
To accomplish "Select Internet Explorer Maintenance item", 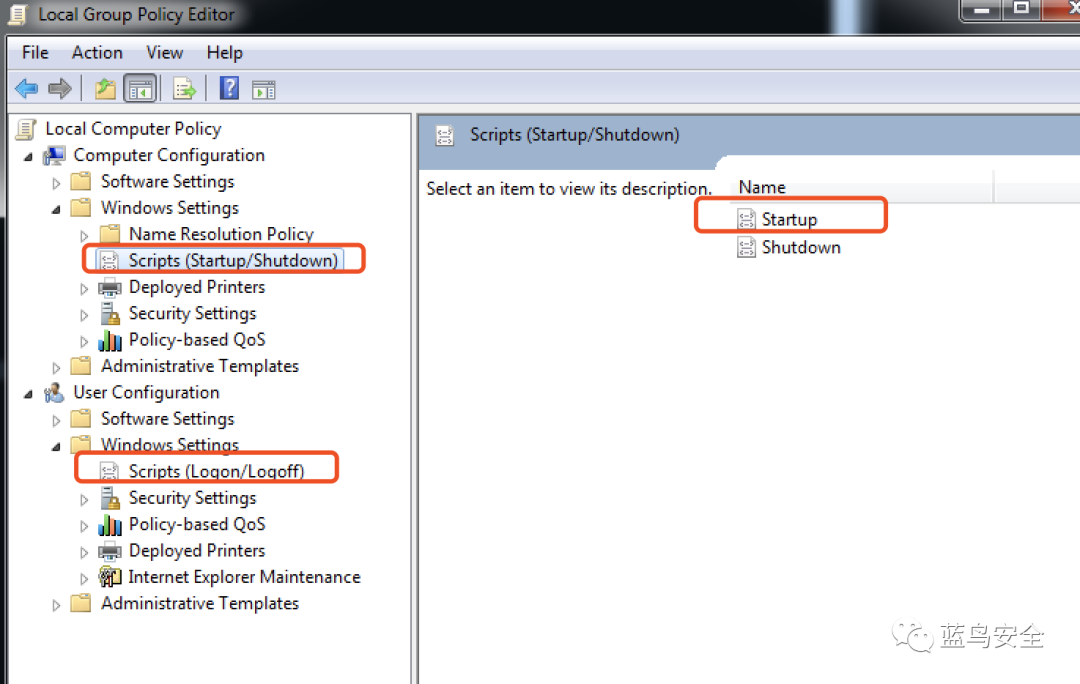I will pos(244,577).
